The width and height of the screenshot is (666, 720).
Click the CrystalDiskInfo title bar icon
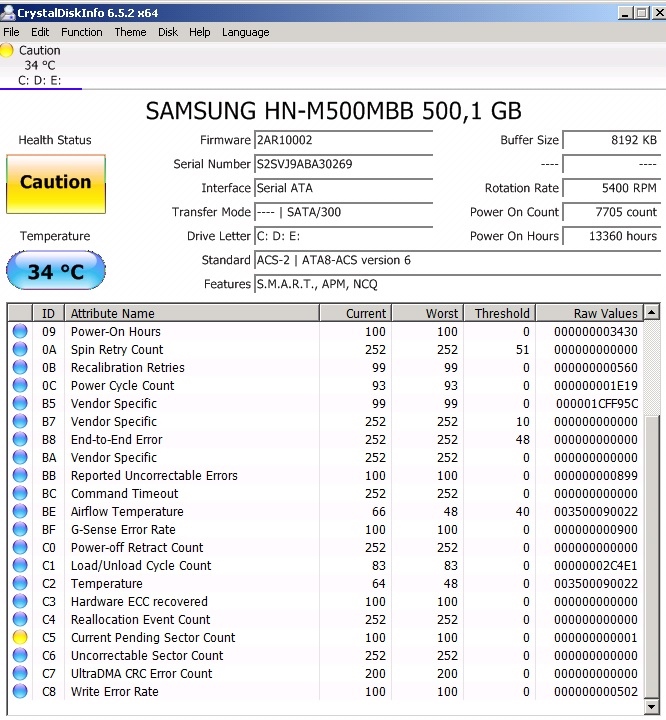(7, 12)
